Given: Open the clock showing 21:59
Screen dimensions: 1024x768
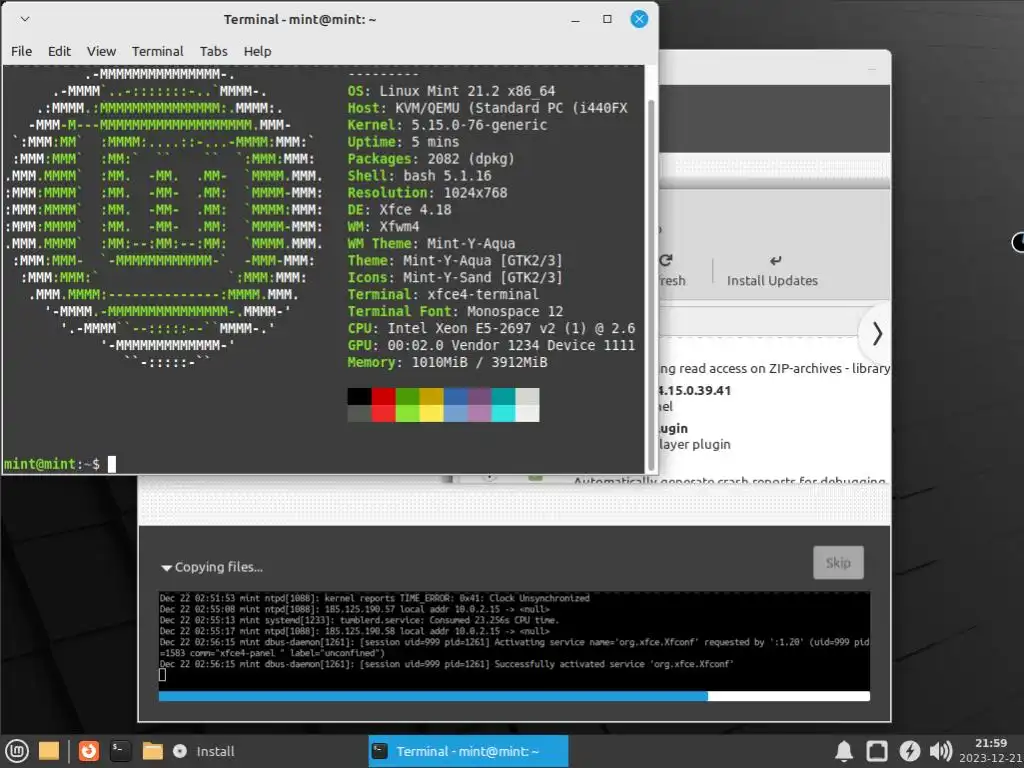Looking at the screenshot, I should pyautogui.click(x=991, y=750).
